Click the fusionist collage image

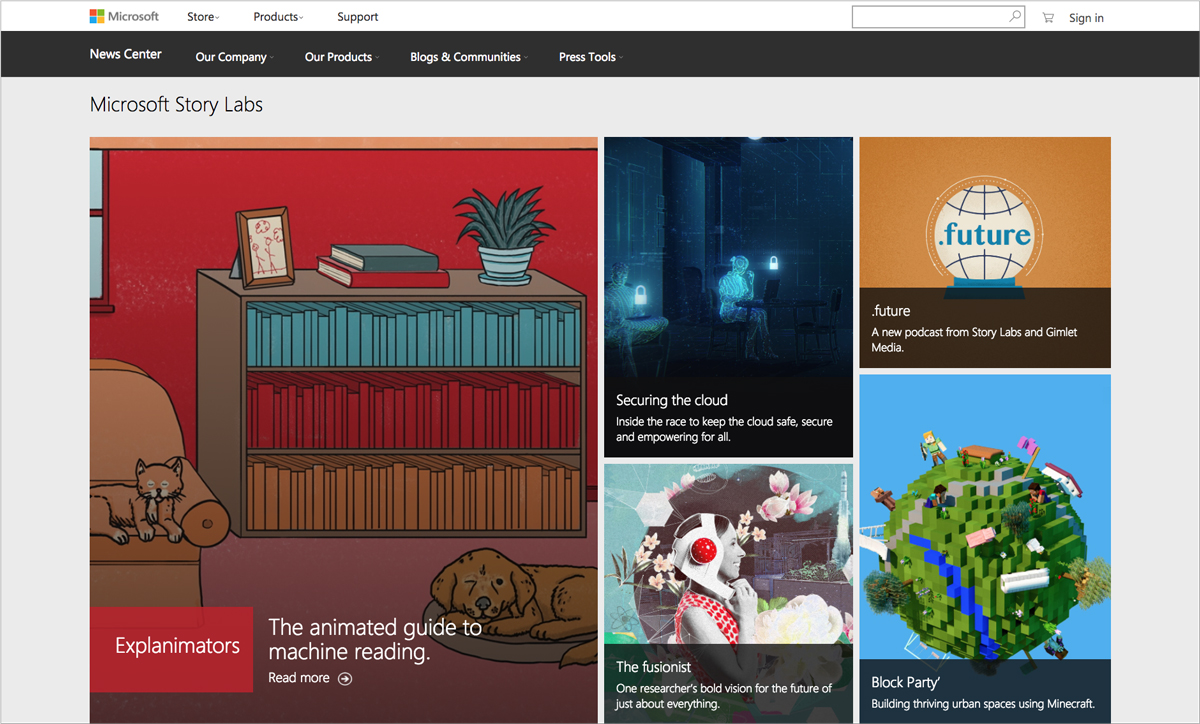pos(728,555)
